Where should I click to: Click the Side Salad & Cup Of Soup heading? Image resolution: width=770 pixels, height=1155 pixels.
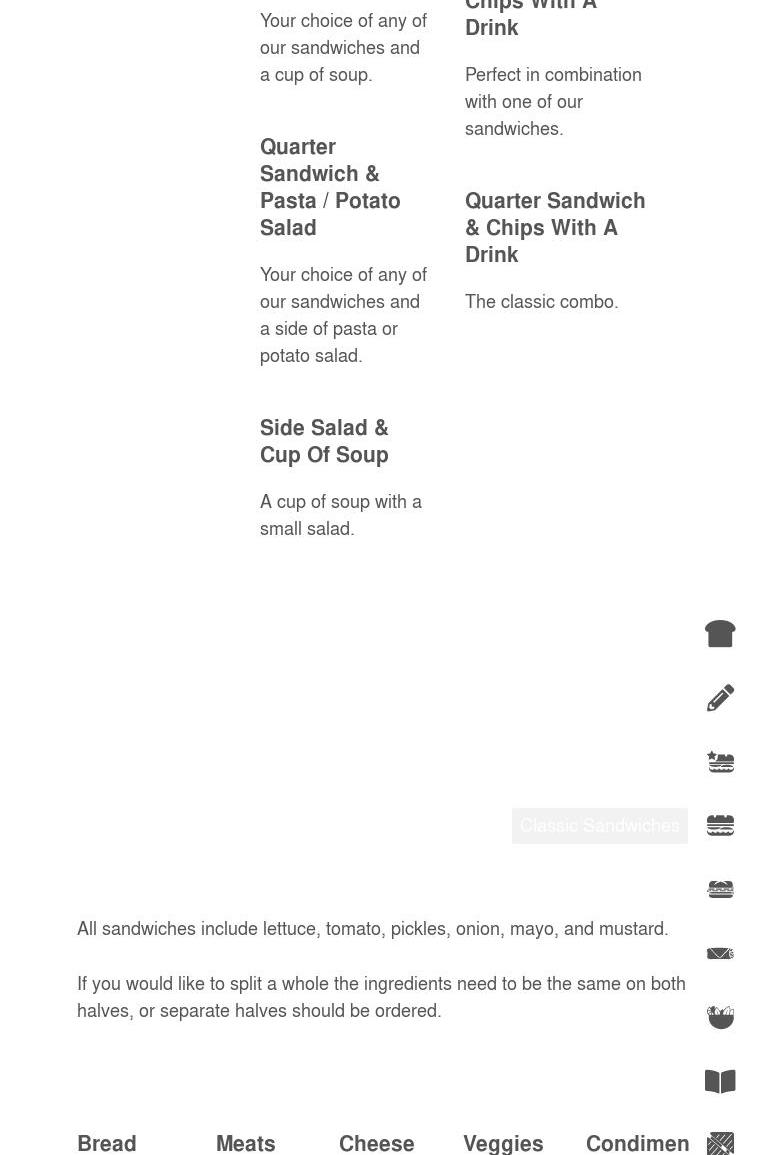(324, 441)
